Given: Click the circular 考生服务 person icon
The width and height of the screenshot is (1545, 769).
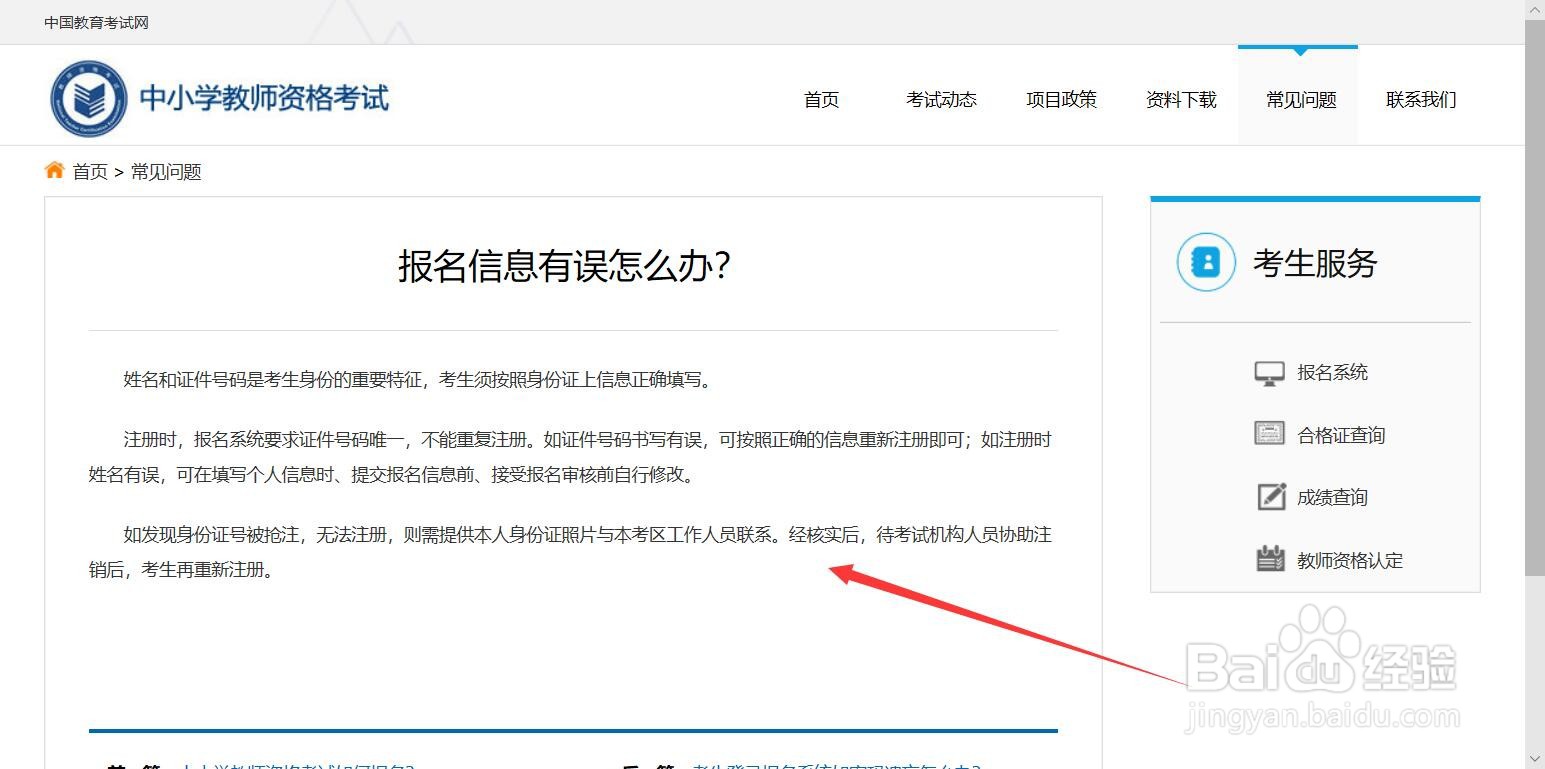Looking at the screenshot, I should pyautogui.click(x=1205, y=263).
